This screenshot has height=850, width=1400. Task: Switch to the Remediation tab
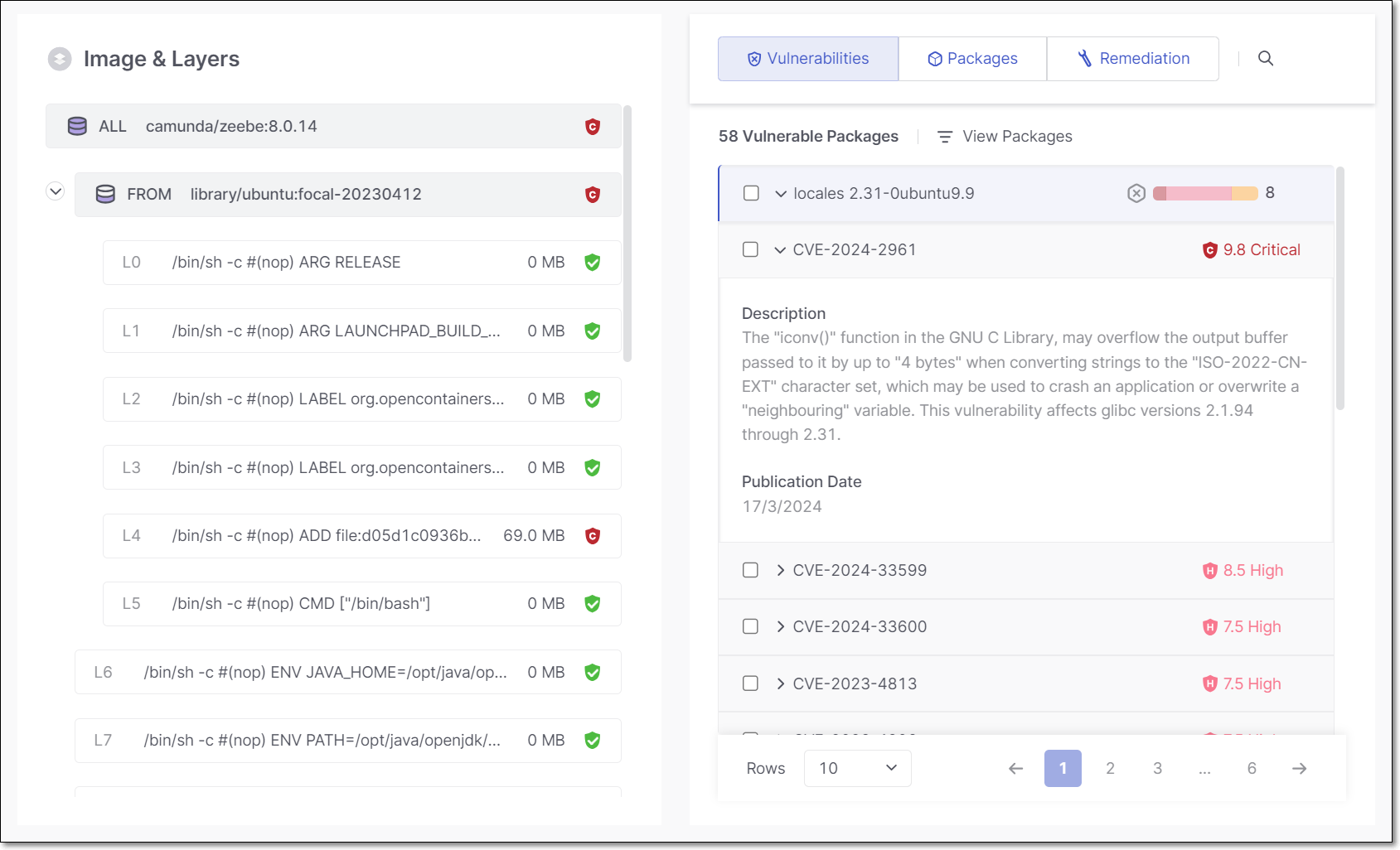click(x=1132, y=59)
